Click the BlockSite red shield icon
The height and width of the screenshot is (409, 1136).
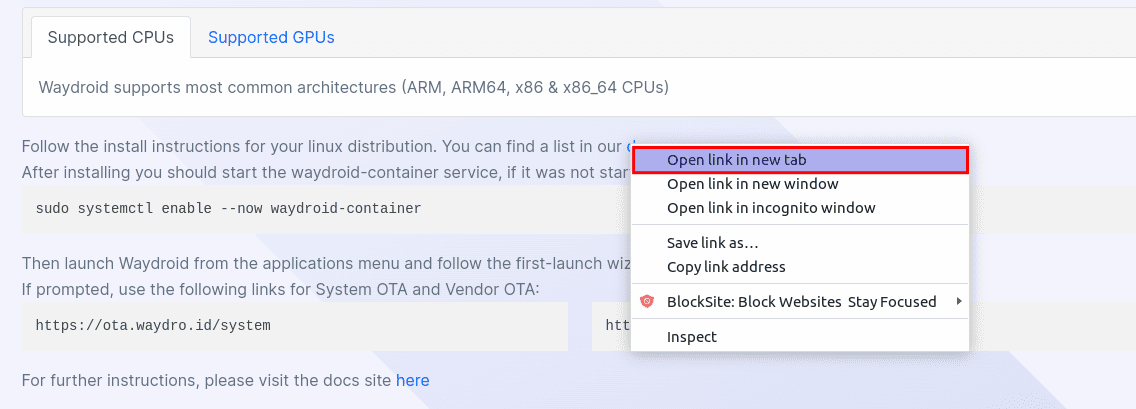coord(647,301)
